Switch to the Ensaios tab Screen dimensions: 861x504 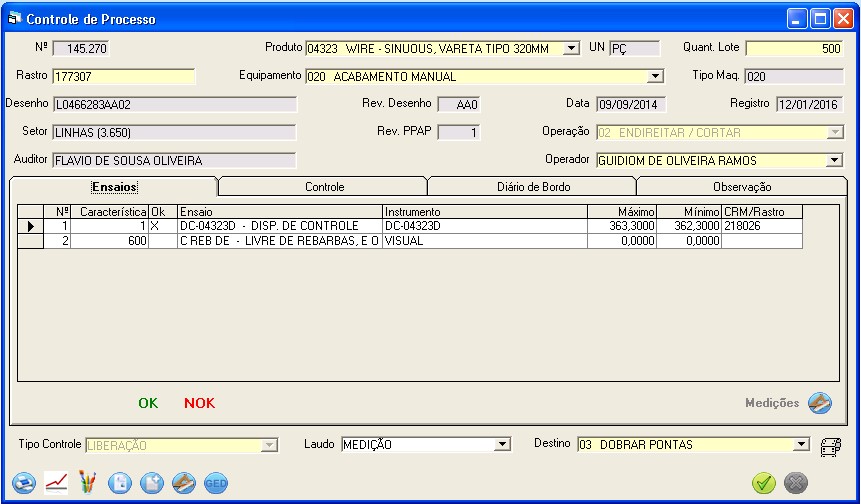point(114,187)
